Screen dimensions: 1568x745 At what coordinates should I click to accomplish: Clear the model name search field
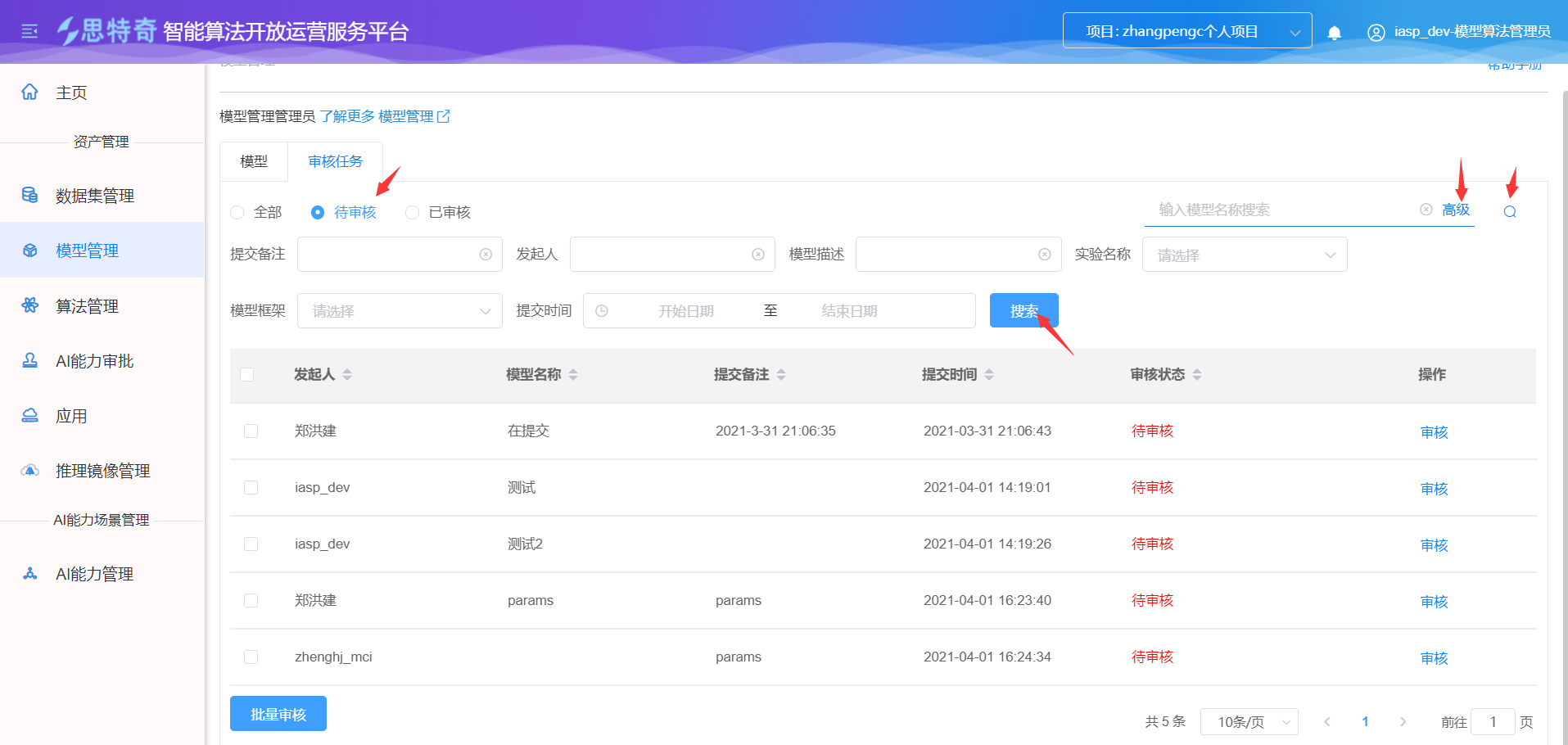(1426, 210)
